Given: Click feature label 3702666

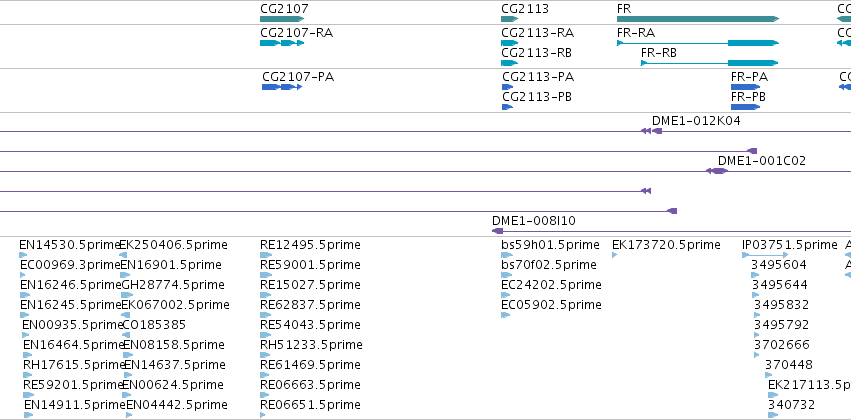Looking at the screenshot, I should pos(782,346).
